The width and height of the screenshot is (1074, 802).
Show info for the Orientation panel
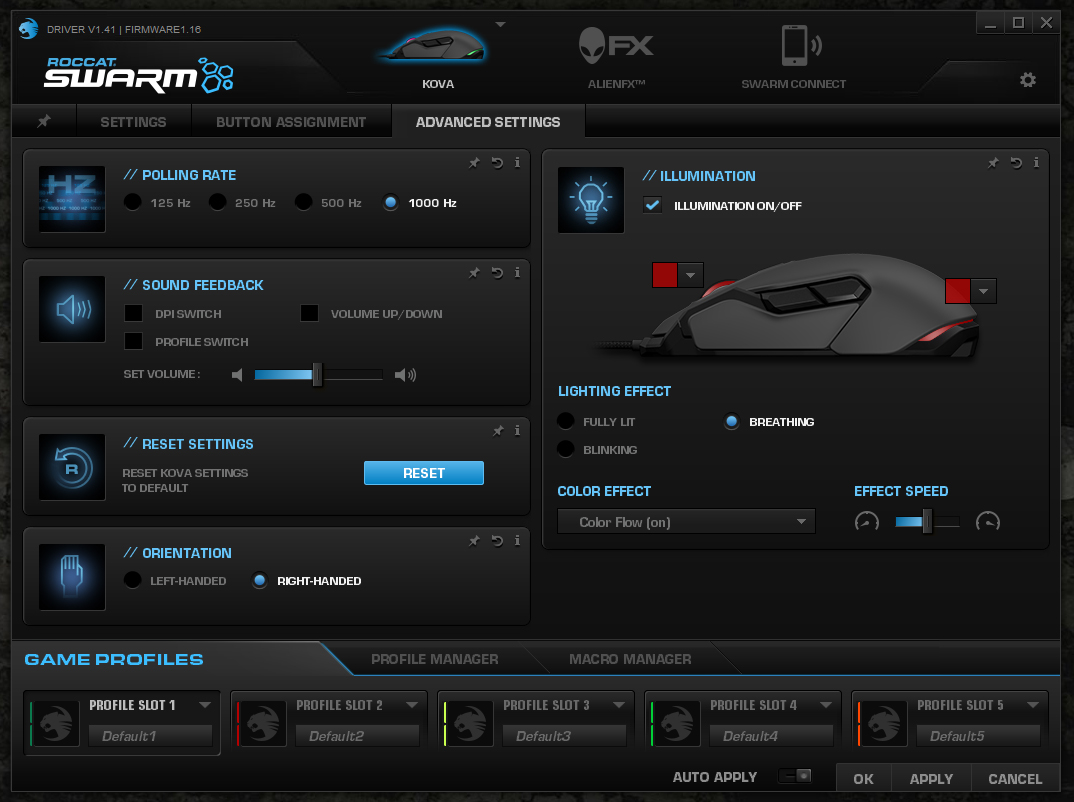[517, 541]
